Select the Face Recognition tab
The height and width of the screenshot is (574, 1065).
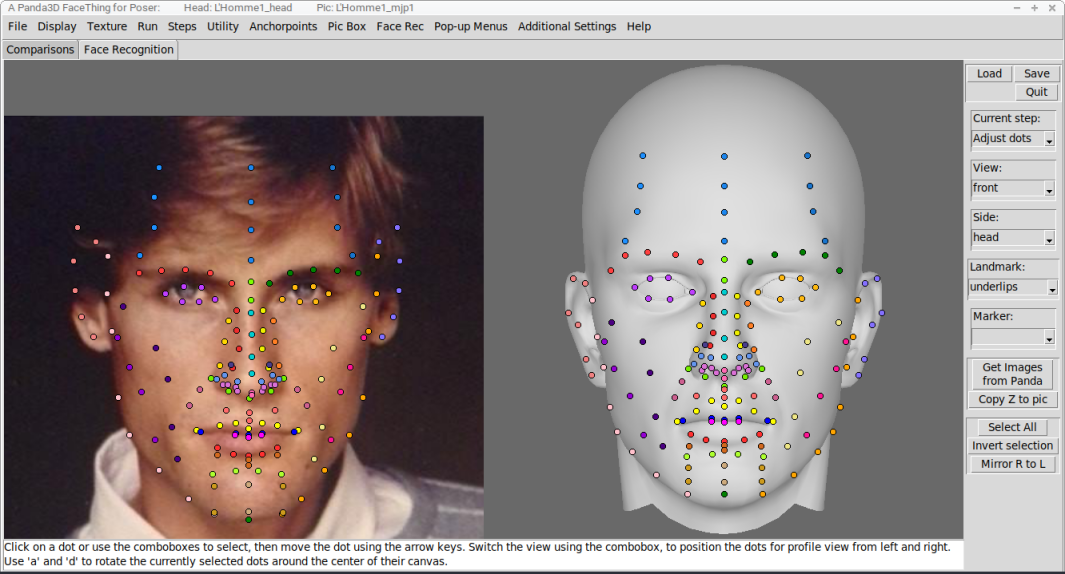tap(128, 50)
